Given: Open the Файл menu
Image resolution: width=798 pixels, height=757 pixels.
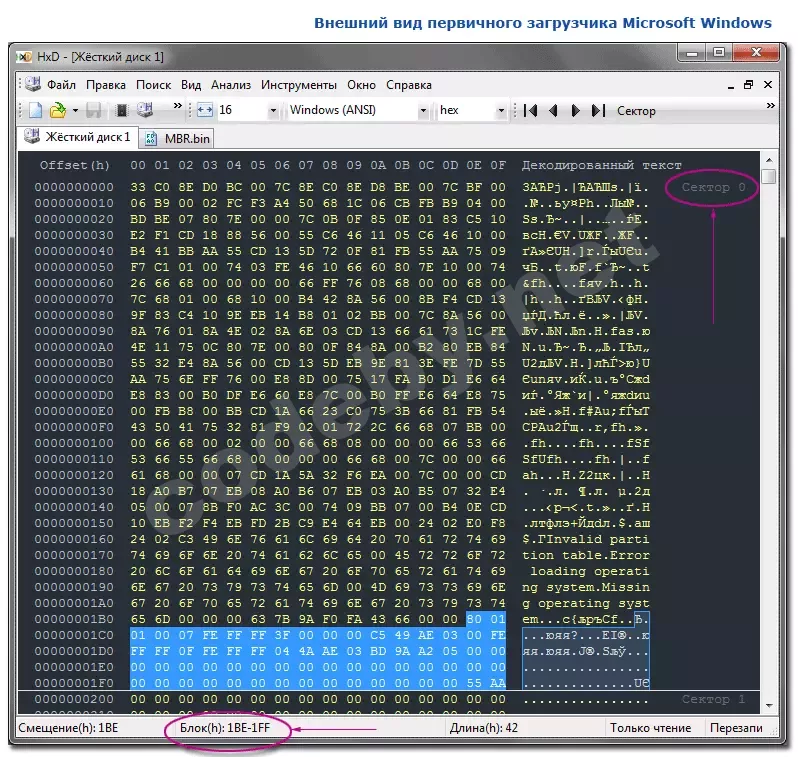Looking at the screenshot, I should point(62,85).
